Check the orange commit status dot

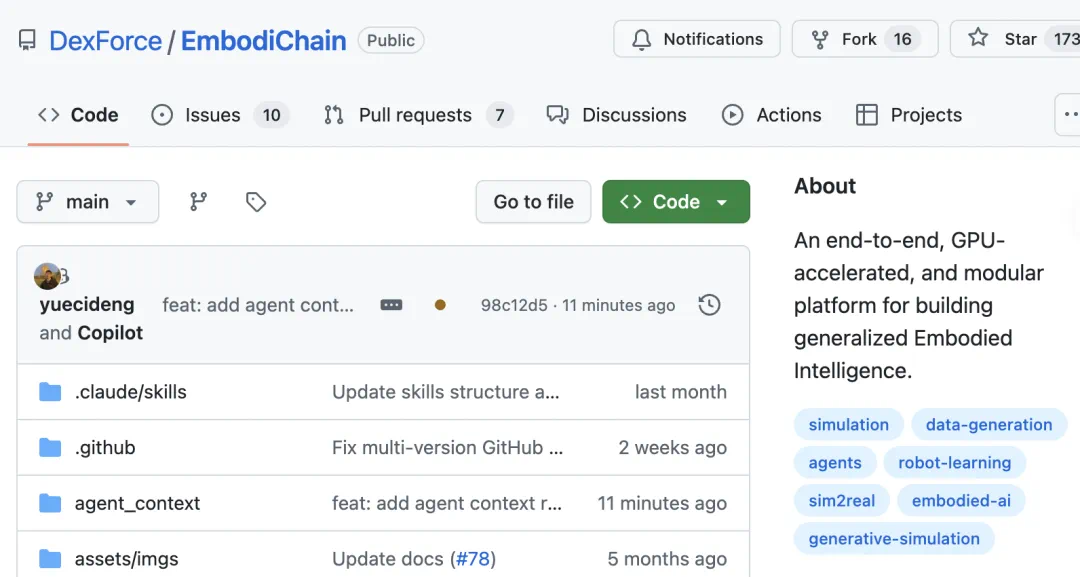440,305
